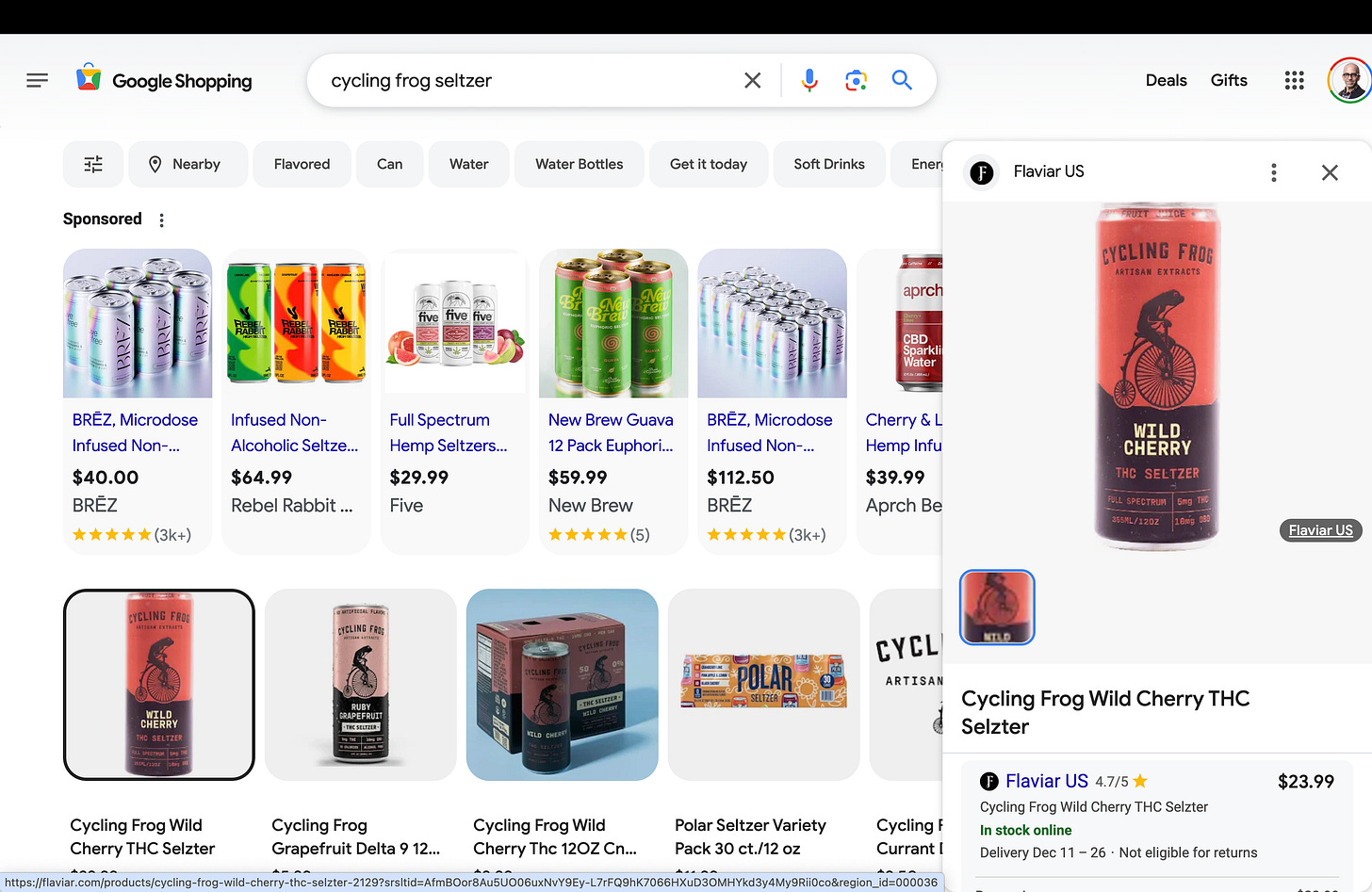The image size is (1372, 892).
Task: Open Flaviar US panel options
Action: pyautogui.click(x=1273, y=172)
